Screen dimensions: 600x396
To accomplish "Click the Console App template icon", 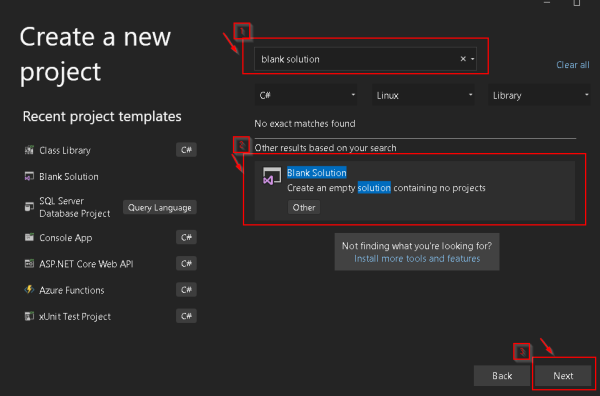I will pyautogui.click(x=29, y=237).
